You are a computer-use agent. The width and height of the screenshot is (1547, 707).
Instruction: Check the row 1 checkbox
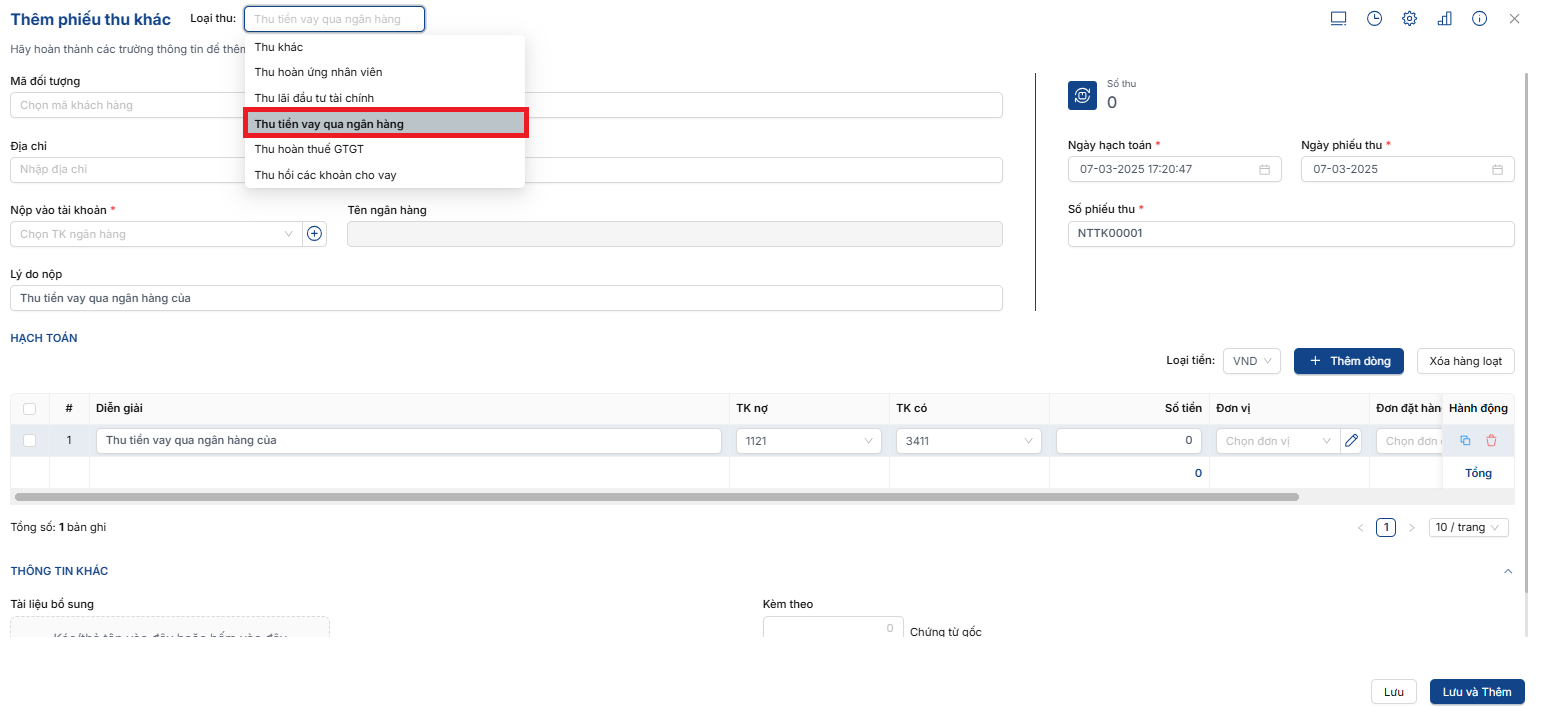click(29, 441)
